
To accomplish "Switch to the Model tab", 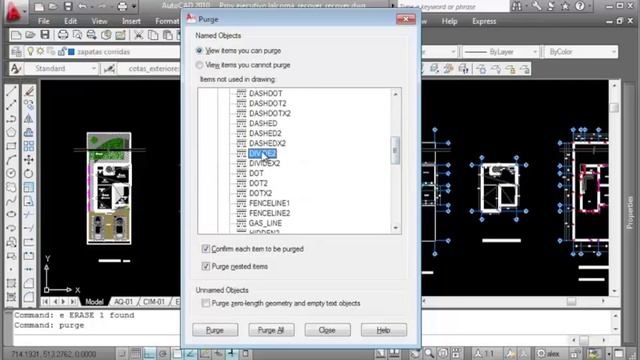I will pyautogui.click(x=94, y=302).
